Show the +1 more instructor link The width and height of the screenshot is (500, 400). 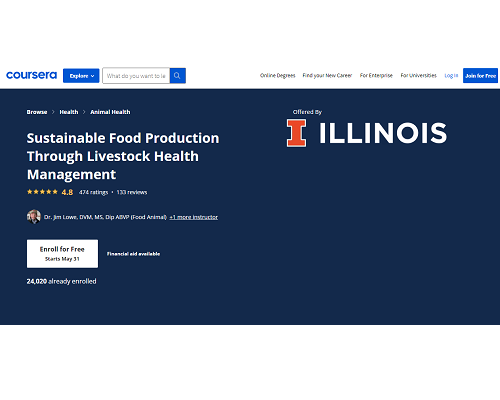pyautogui.click(x=194, y=217)
